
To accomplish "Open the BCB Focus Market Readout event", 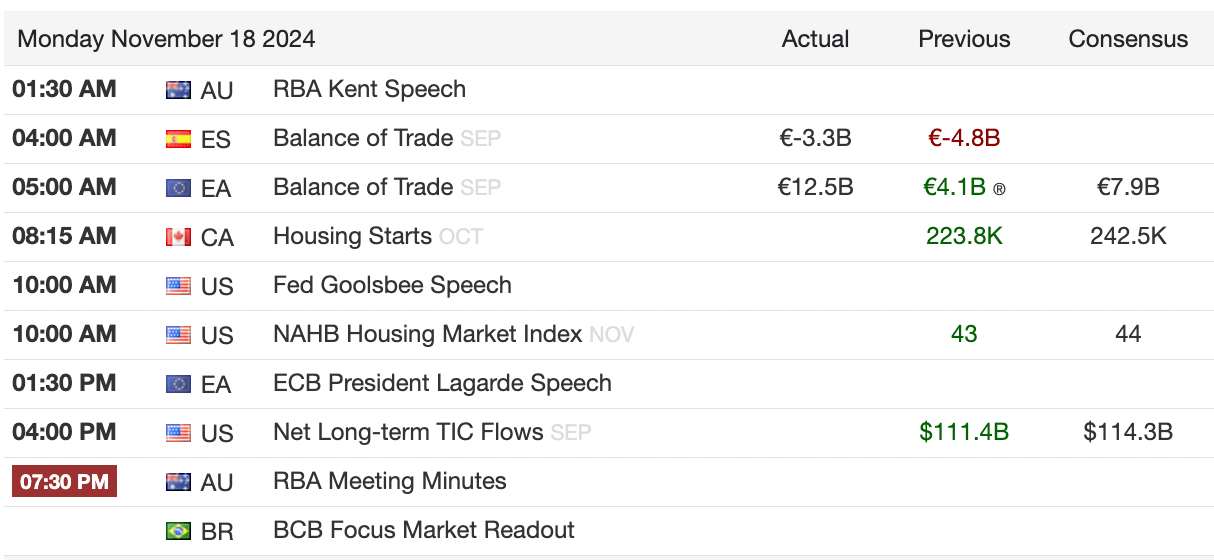I will tap(424, 530).
